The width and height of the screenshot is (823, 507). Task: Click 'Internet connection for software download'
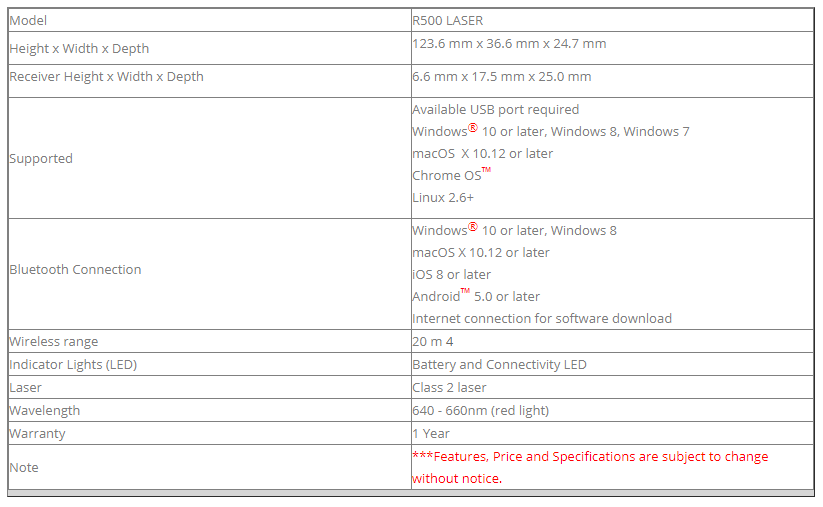click(542, 319)
